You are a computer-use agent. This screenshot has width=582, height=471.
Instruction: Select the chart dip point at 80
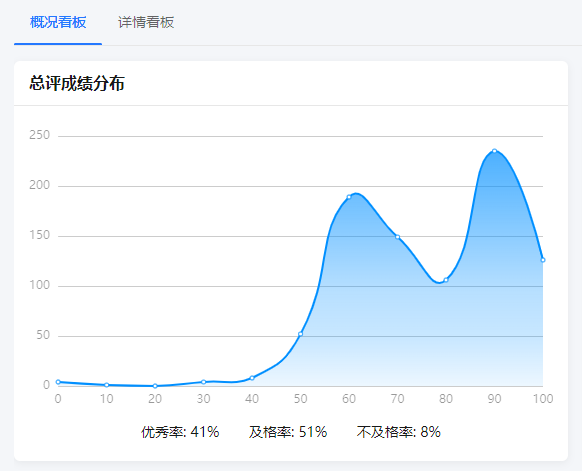[x=446, y=280]
